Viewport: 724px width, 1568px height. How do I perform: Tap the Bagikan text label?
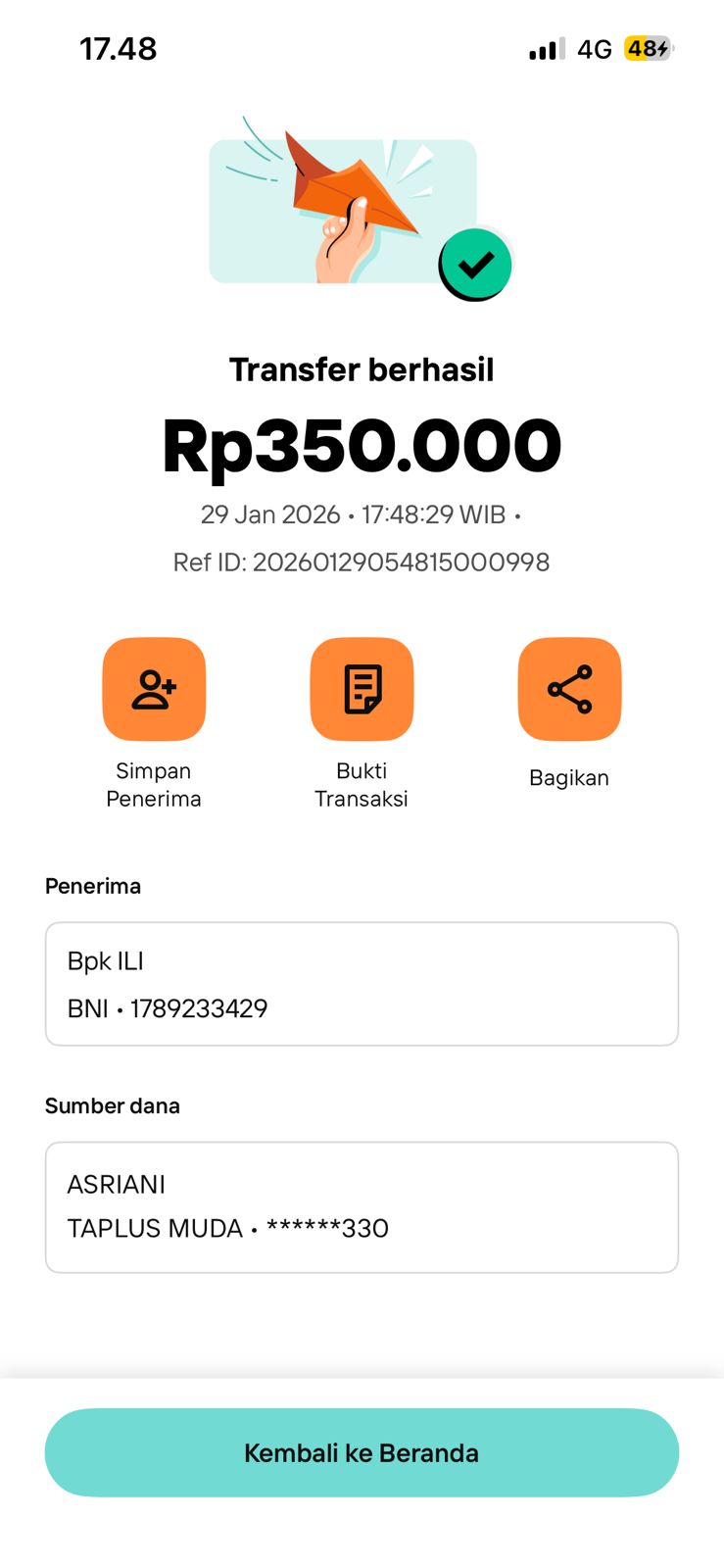click(569, 778)
